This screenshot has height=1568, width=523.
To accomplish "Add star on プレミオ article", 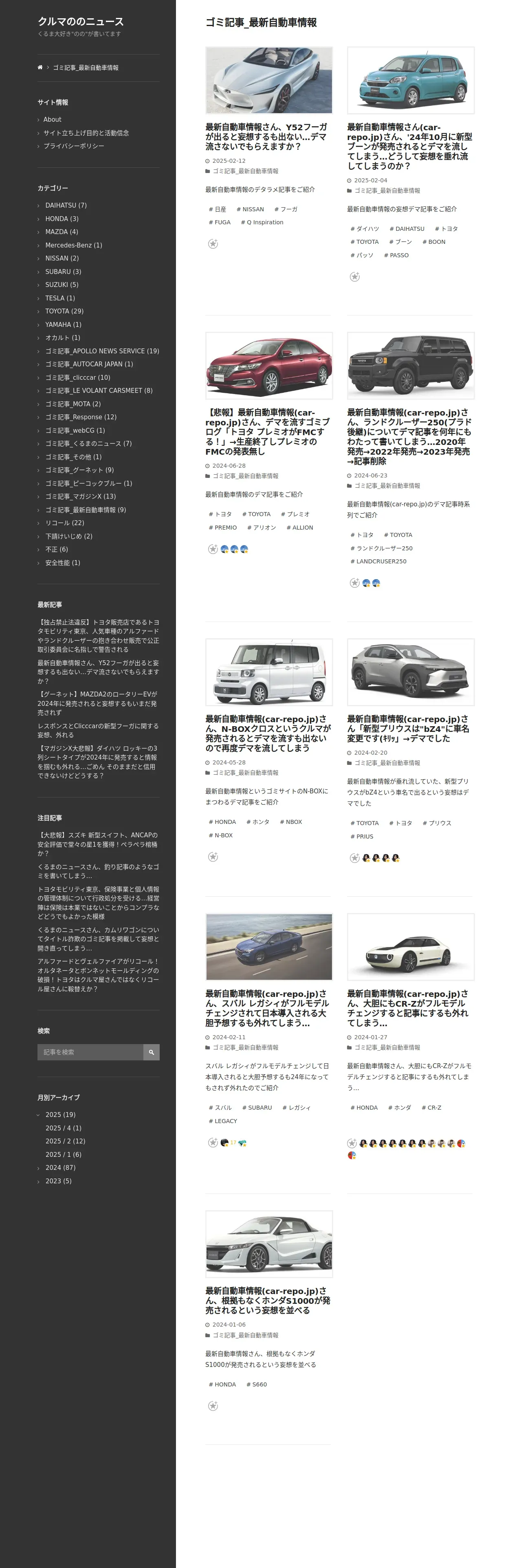I will coord(213,549).
